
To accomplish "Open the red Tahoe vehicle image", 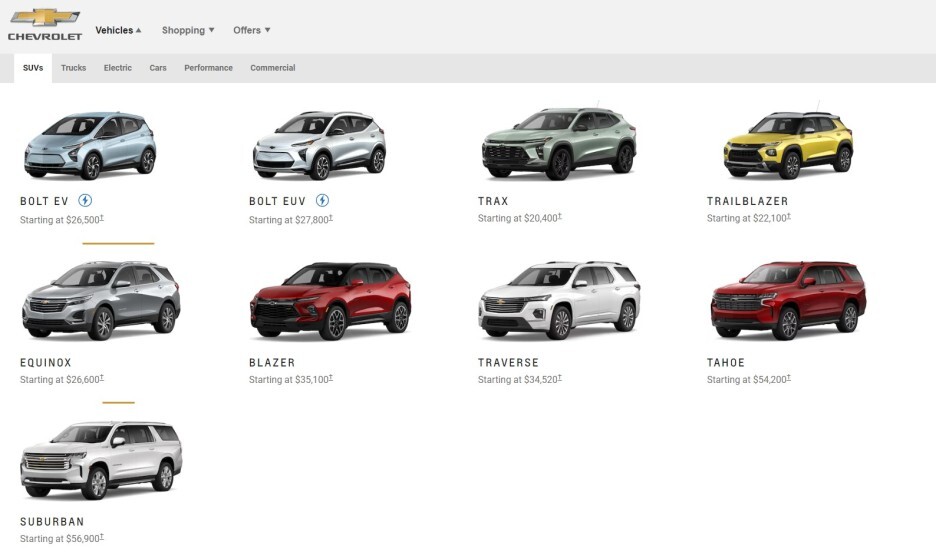I will click(789, 300).
